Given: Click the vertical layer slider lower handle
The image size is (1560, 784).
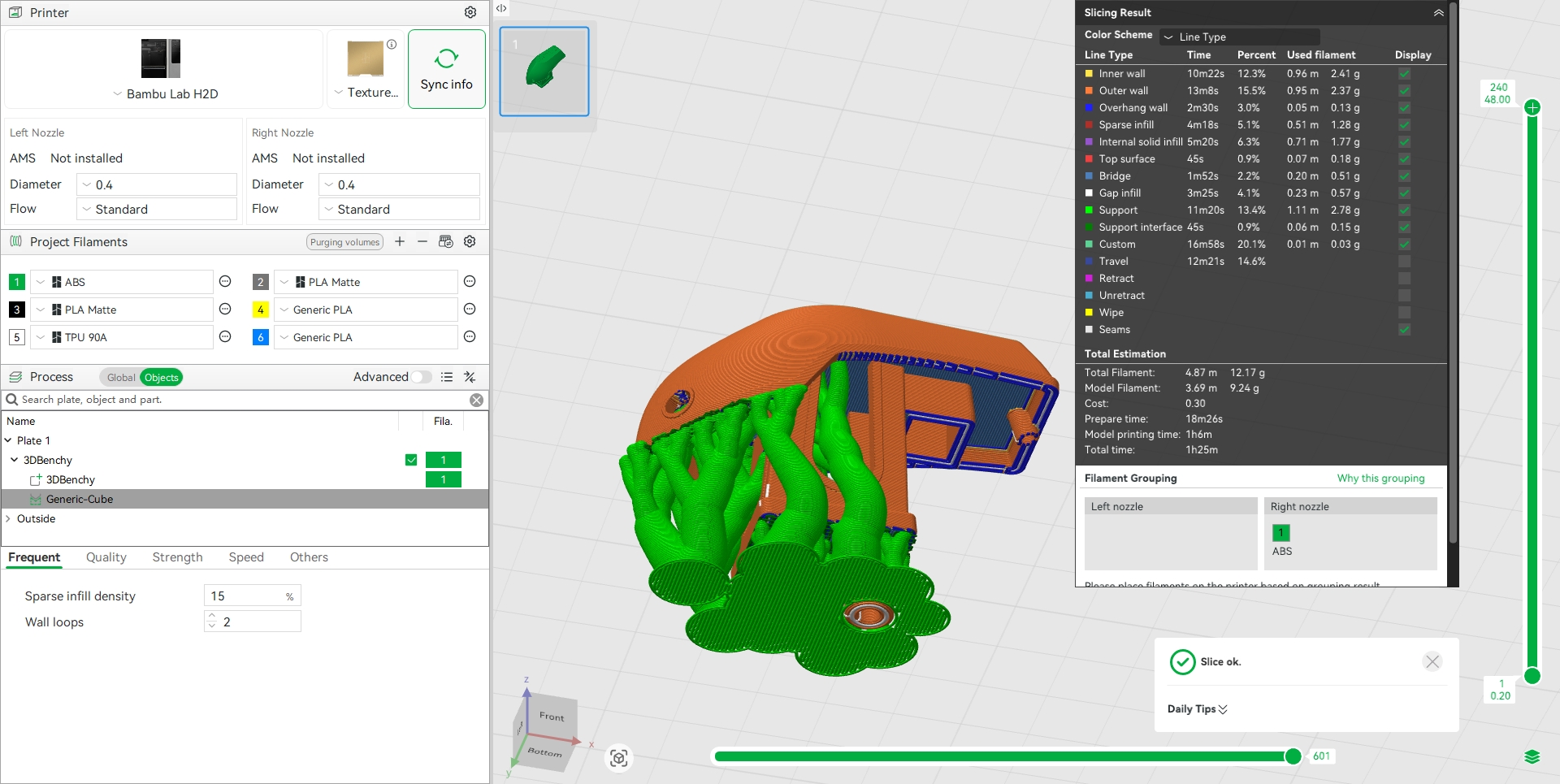Looking at the screenshot, I should click(1532, 675).
